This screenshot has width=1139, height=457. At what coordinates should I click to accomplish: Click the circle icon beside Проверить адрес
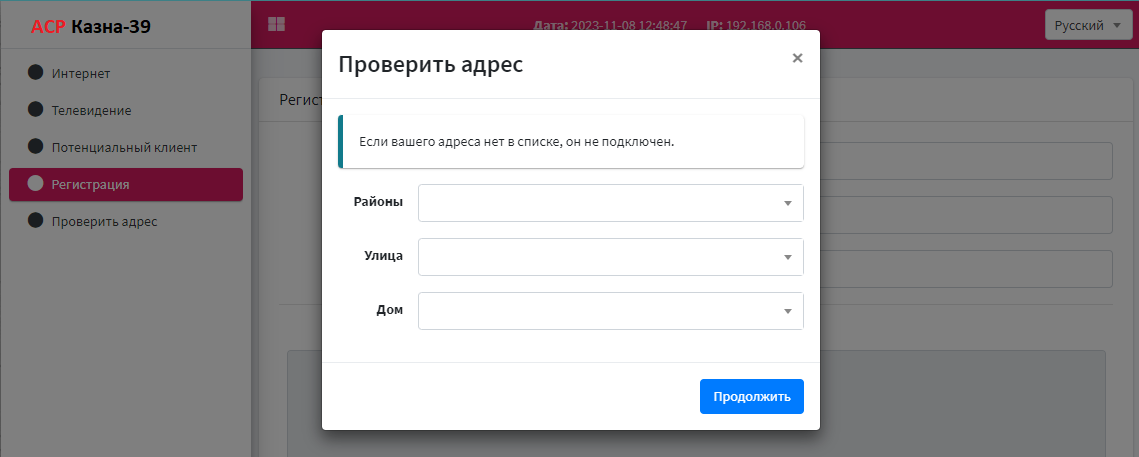point(36,221)
